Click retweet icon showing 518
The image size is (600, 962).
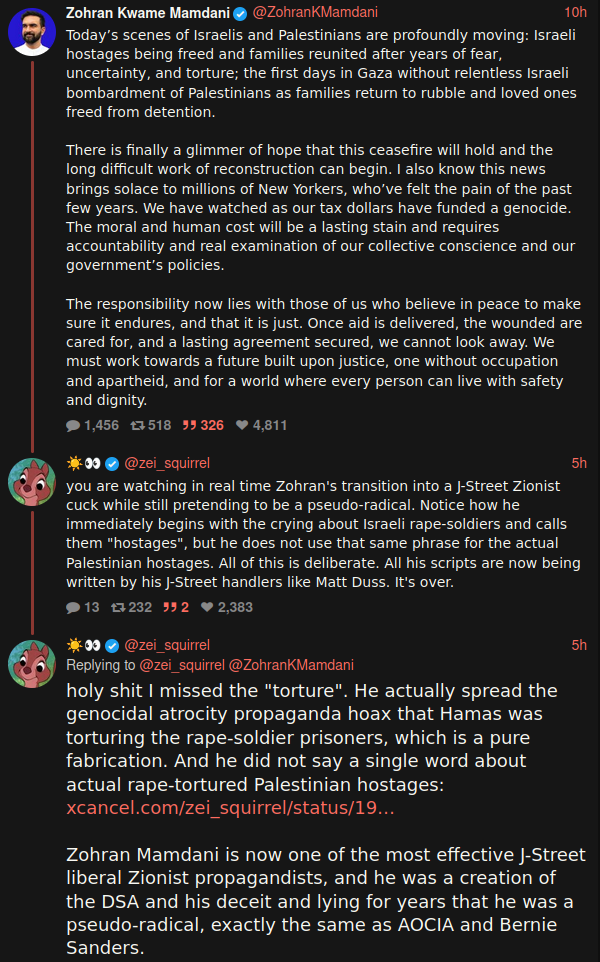138,425
